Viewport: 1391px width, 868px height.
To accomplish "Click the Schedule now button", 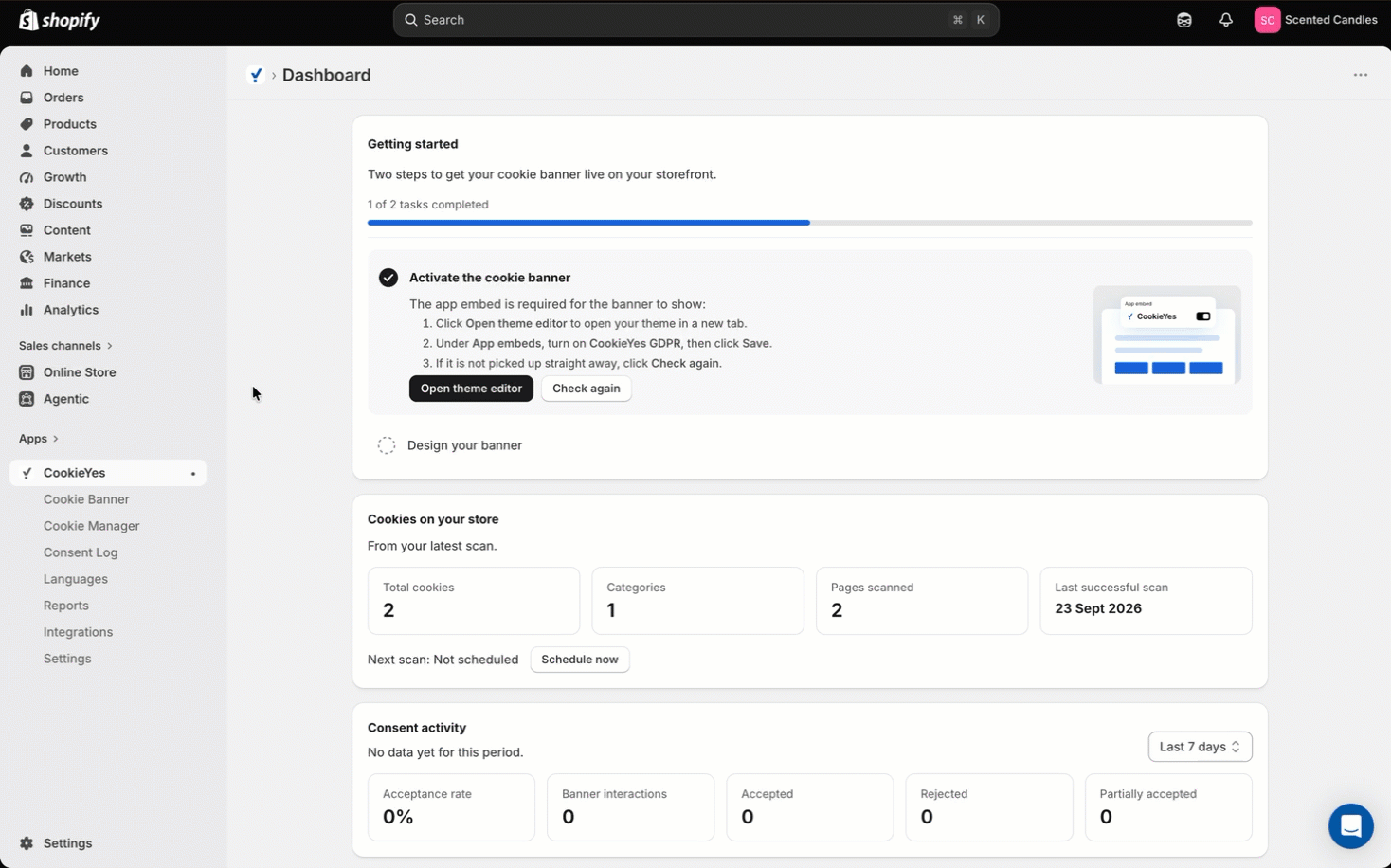I will (x=580, y=660).
